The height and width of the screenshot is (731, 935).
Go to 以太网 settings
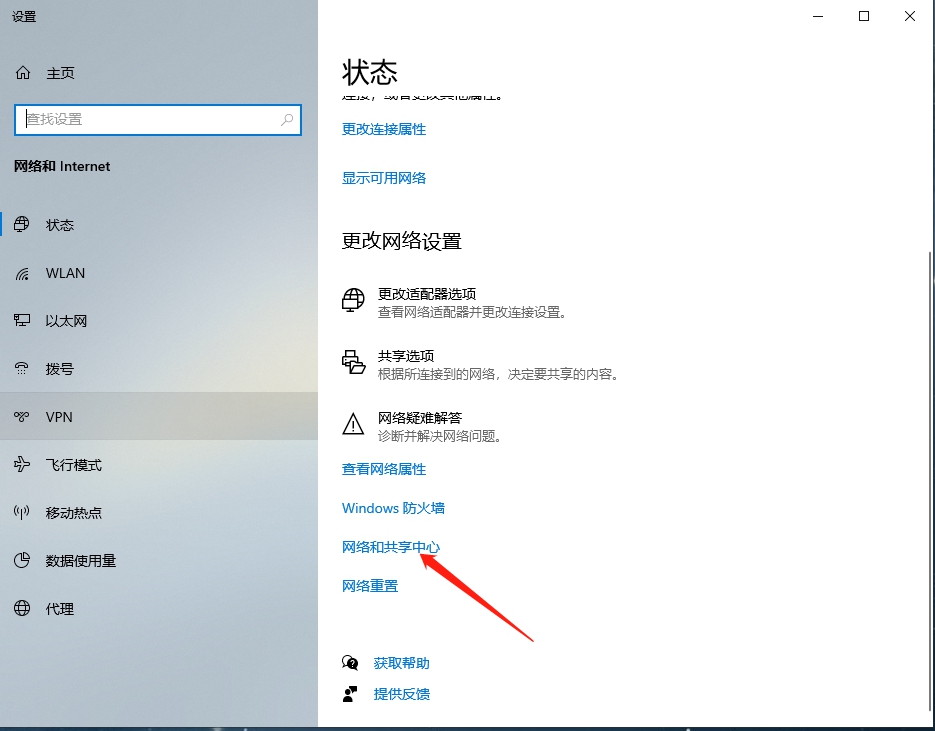tap(159, 321)
